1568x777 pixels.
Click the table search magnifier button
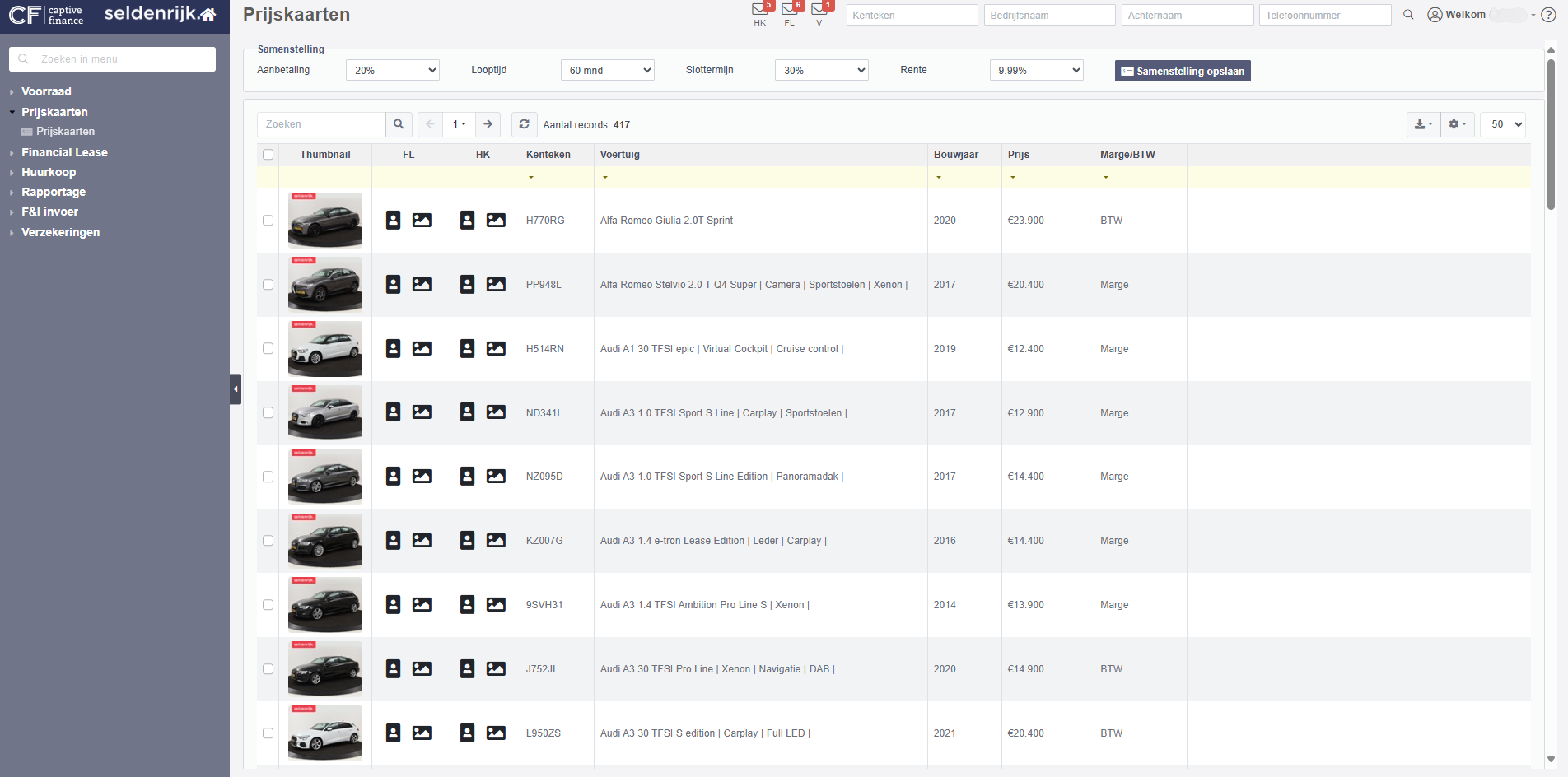[399, 124]
